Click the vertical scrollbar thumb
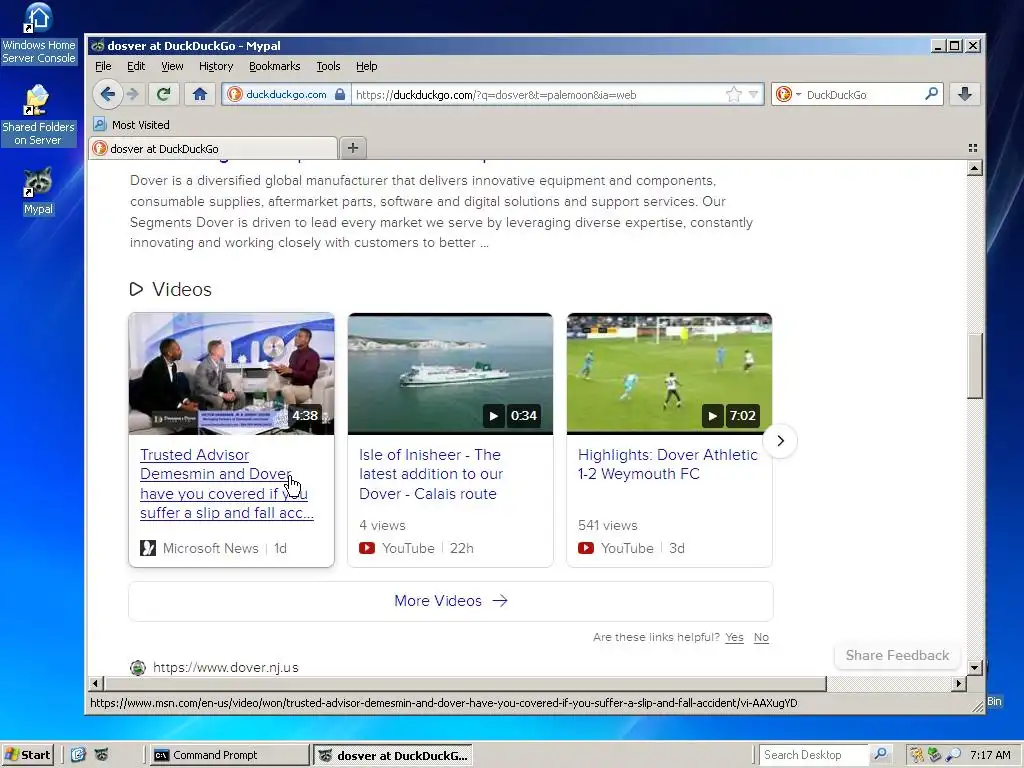The height and width of the screenshot is (768, 1024). coord(974,366)
